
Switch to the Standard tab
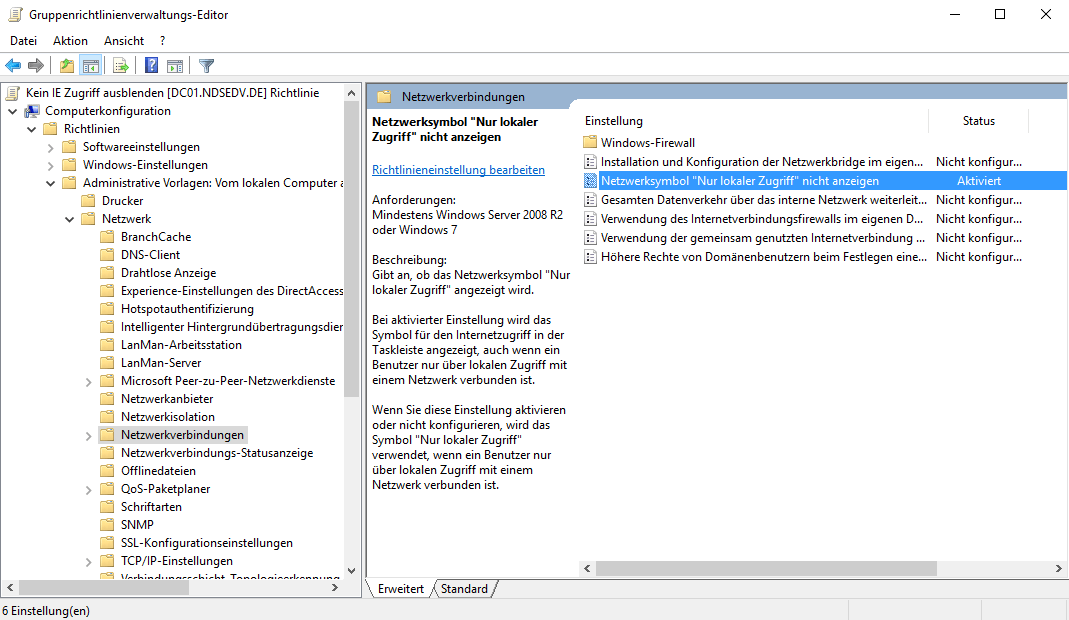tap(464, 589)
